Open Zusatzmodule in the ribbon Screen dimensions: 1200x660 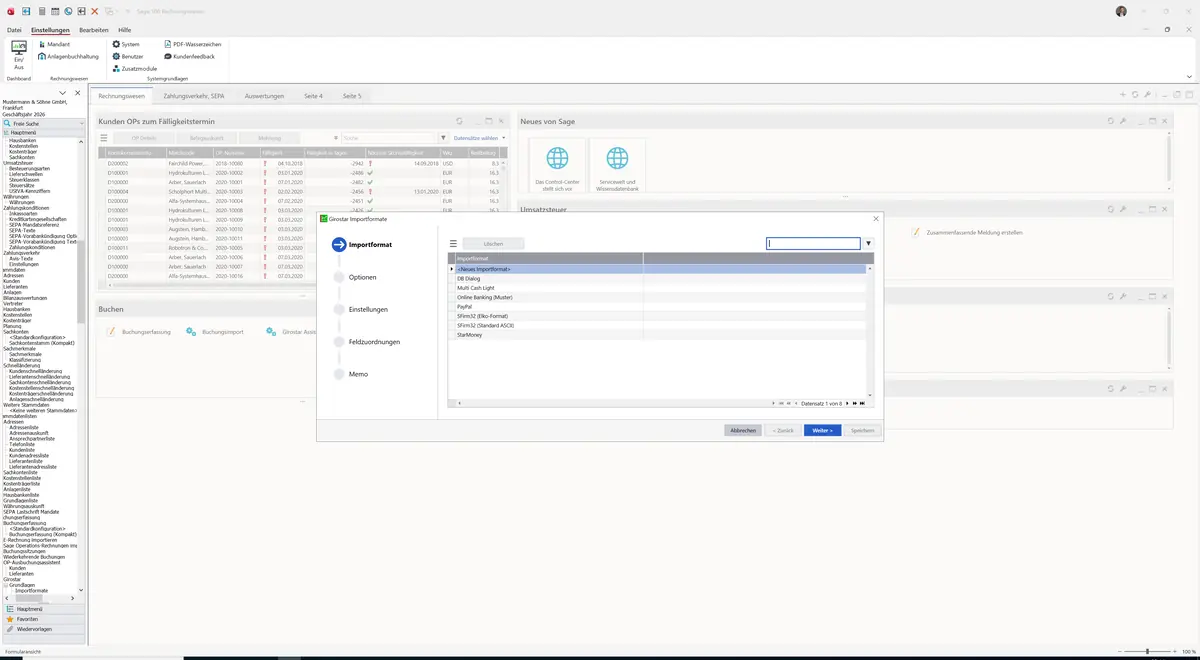point(134,68)
